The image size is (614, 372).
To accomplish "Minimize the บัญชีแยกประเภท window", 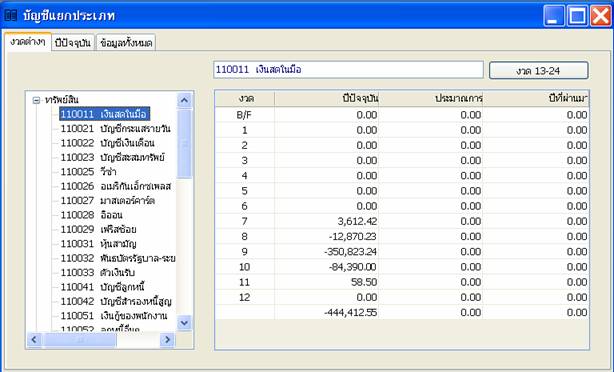I will 553,16.
